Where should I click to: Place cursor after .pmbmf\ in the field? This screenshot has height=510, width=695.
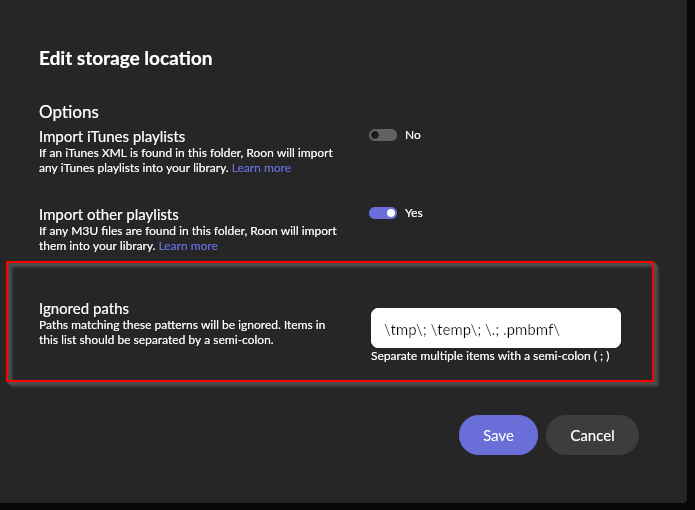(561, 330)
